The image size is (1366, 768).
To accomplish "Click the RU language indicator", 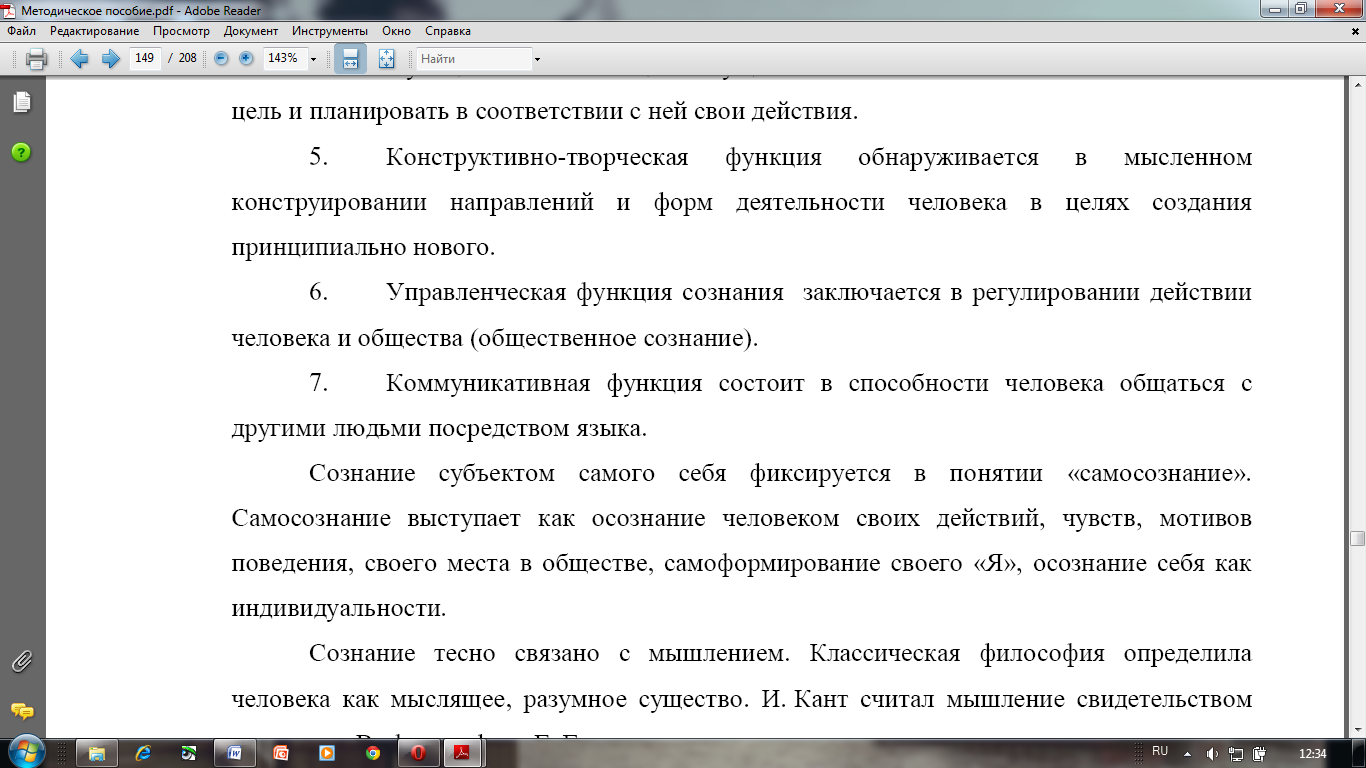I will pos(1160,751).
